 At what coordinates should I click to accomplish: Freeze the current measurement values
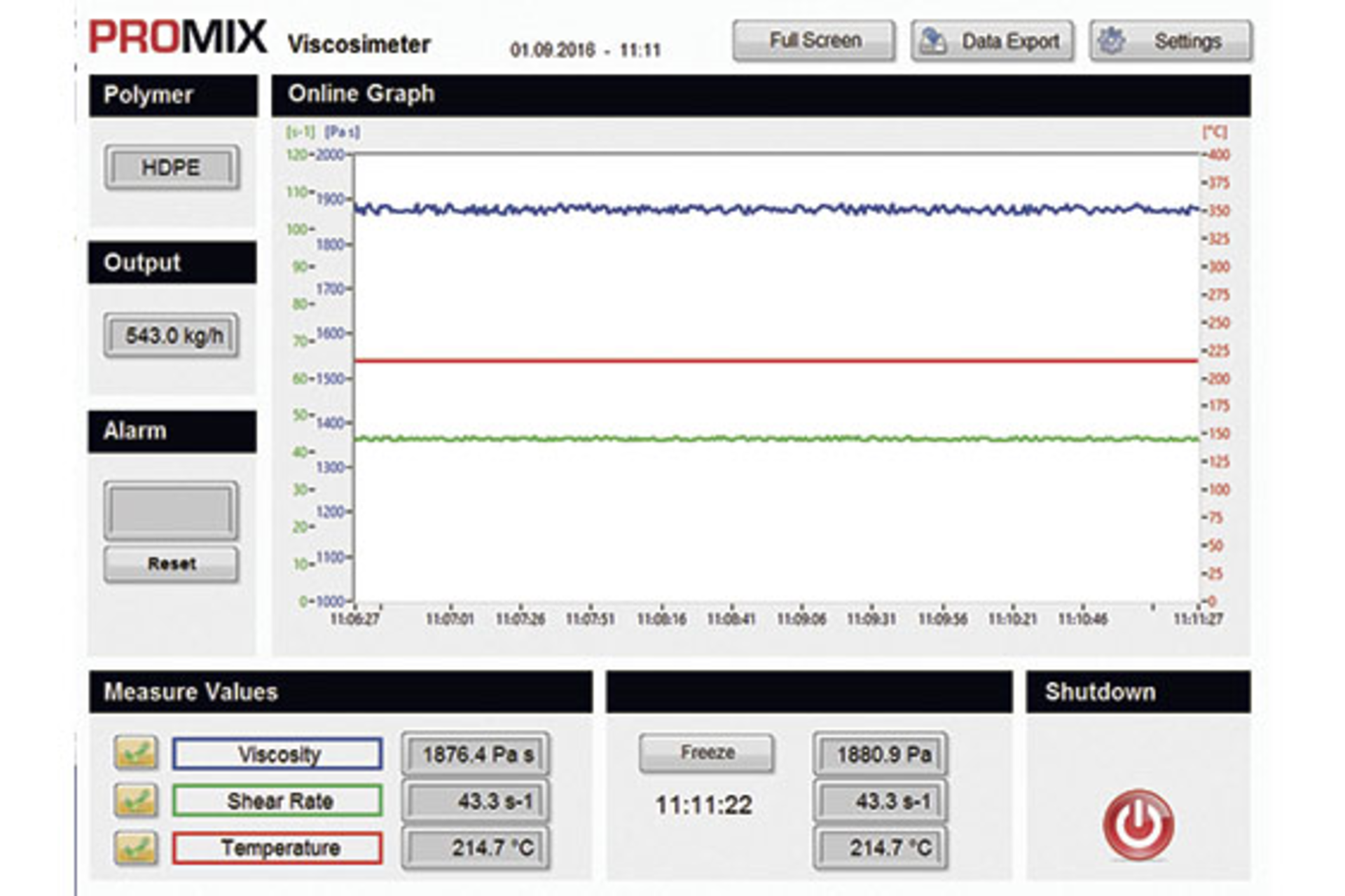705,753
